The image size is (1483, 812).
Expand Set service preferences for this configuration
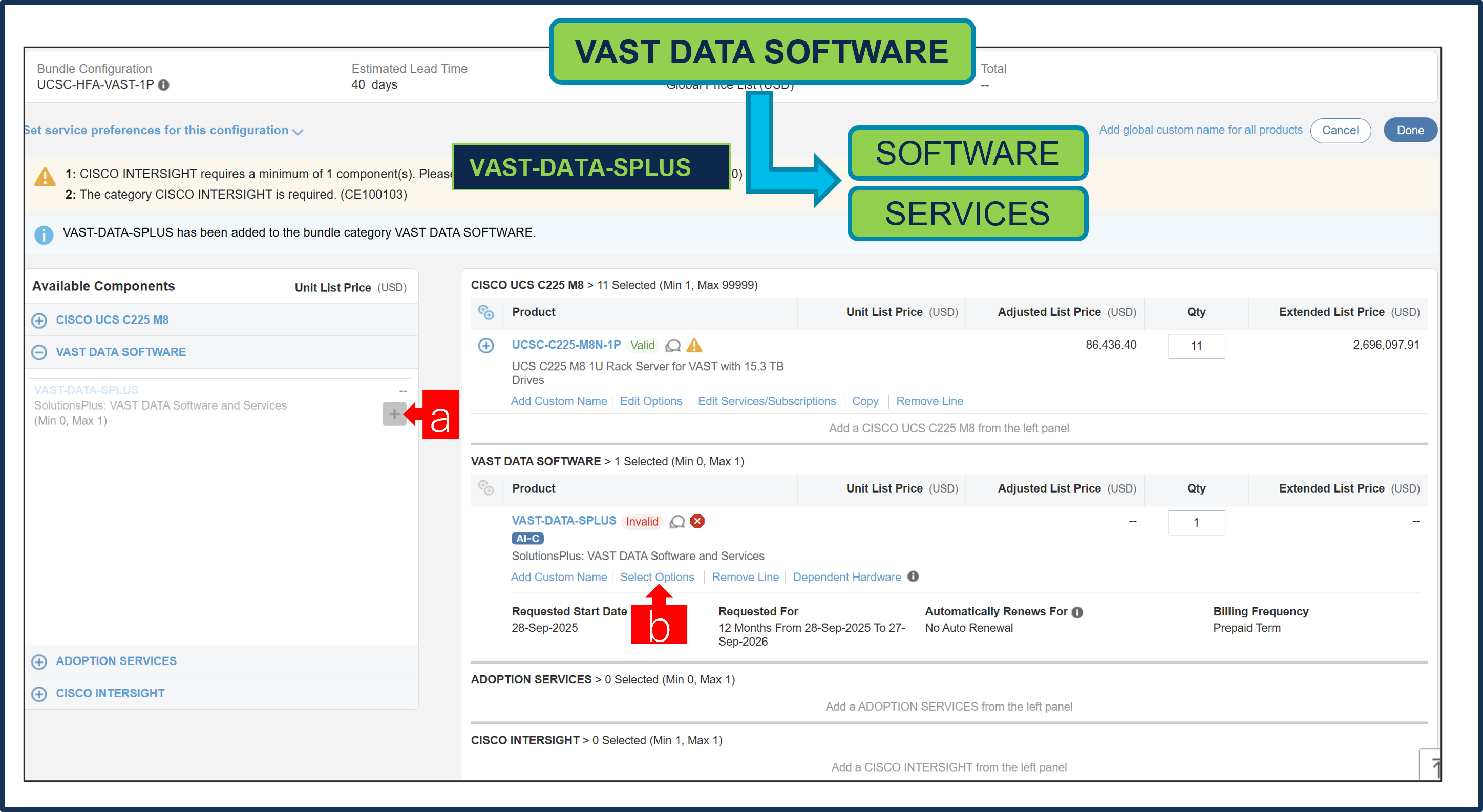(161, 130)
